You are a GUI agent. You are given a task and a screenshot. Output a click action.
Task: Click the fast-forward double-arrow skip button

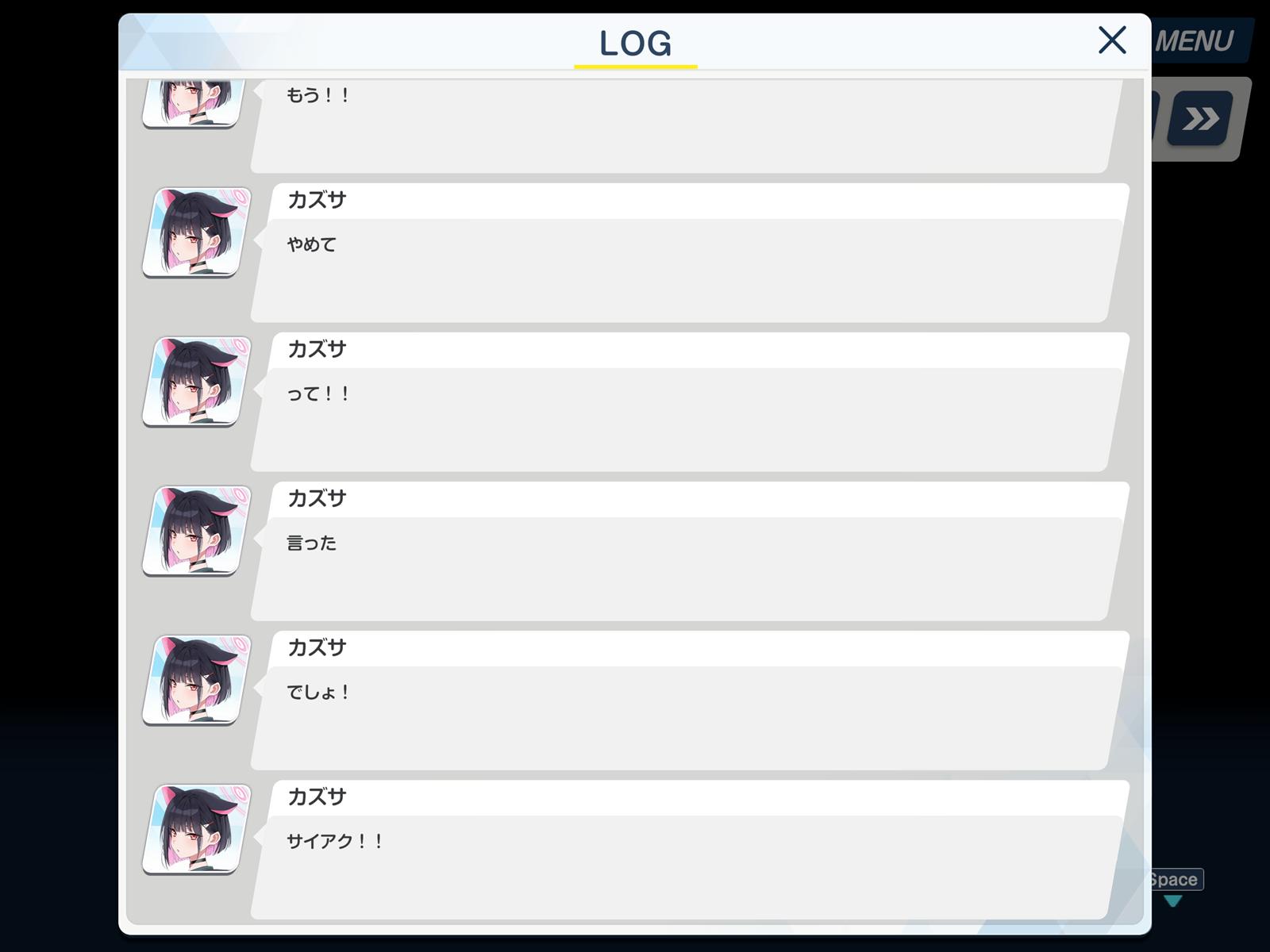tap(1200, 118)
